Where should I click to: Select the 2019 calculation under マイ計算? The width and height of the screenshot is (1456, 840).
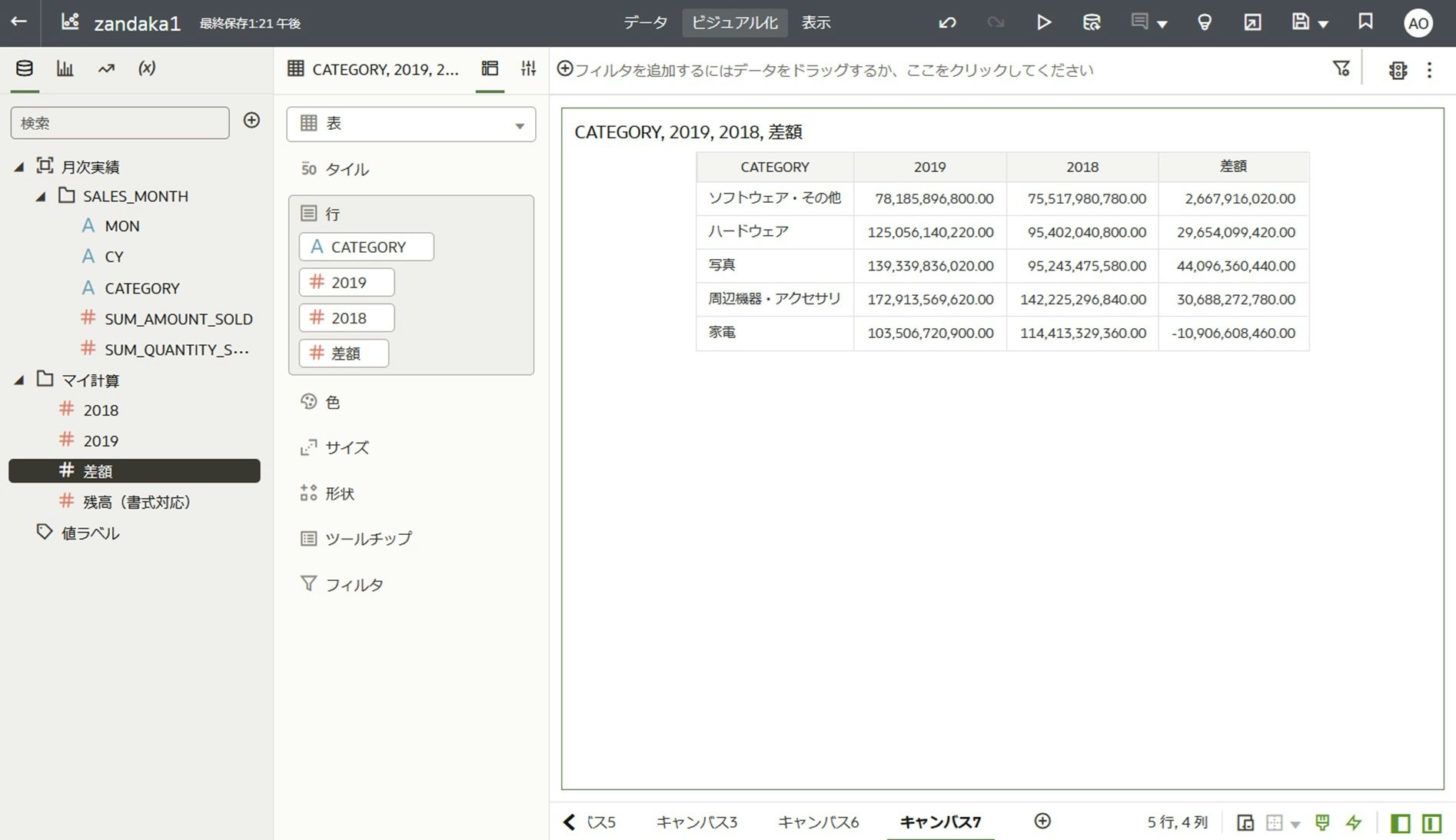[x=101, y=441]
